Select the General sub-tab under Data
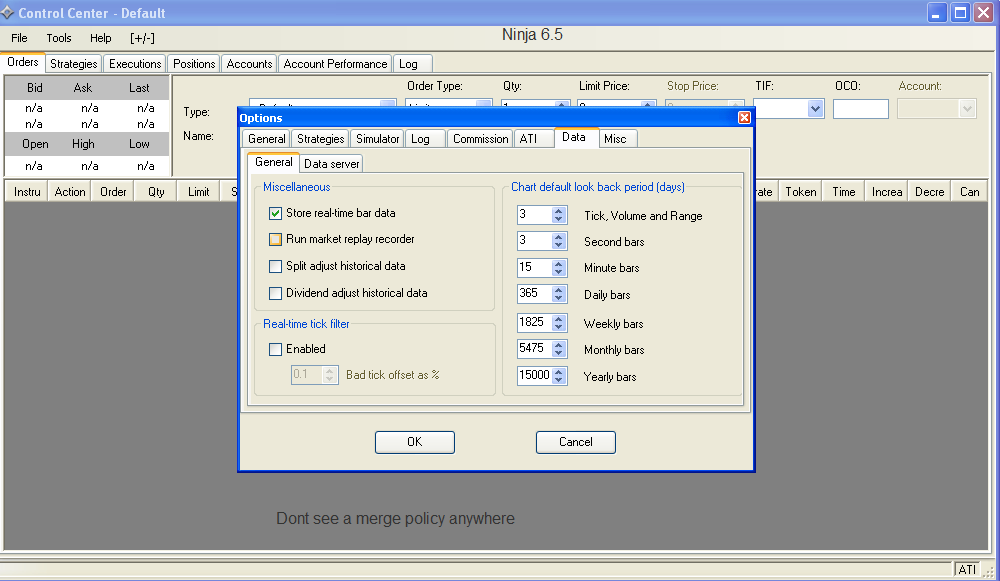 click(x=273, y=162)
